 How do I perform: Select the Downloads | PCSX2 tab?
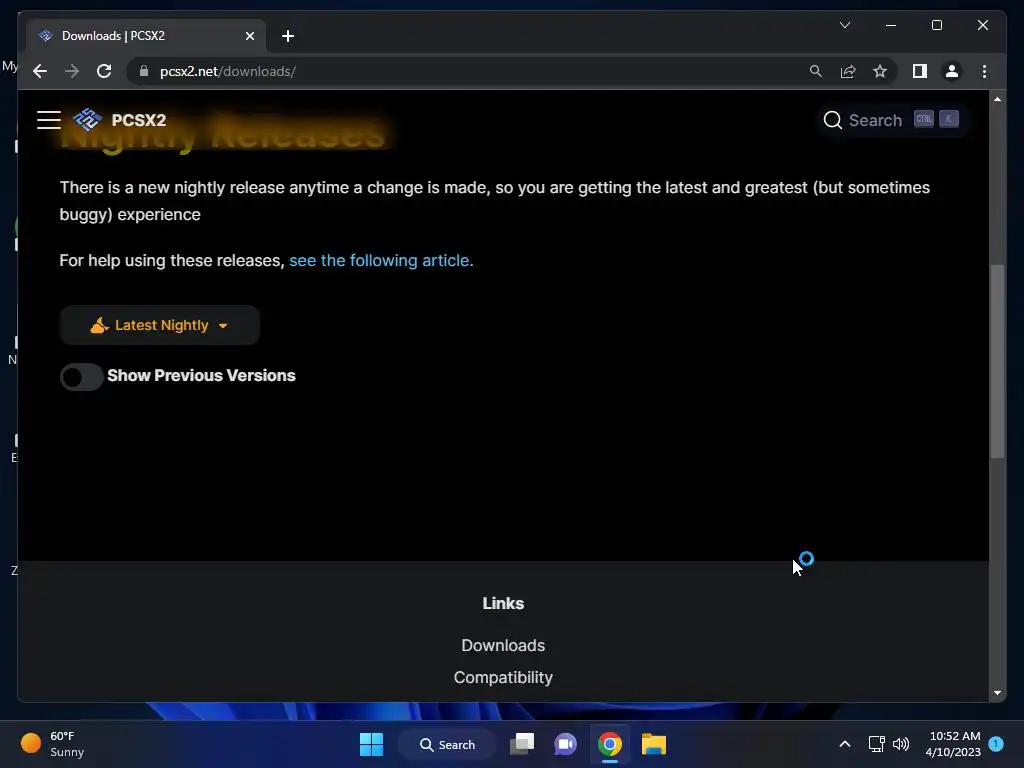(146, 36)
